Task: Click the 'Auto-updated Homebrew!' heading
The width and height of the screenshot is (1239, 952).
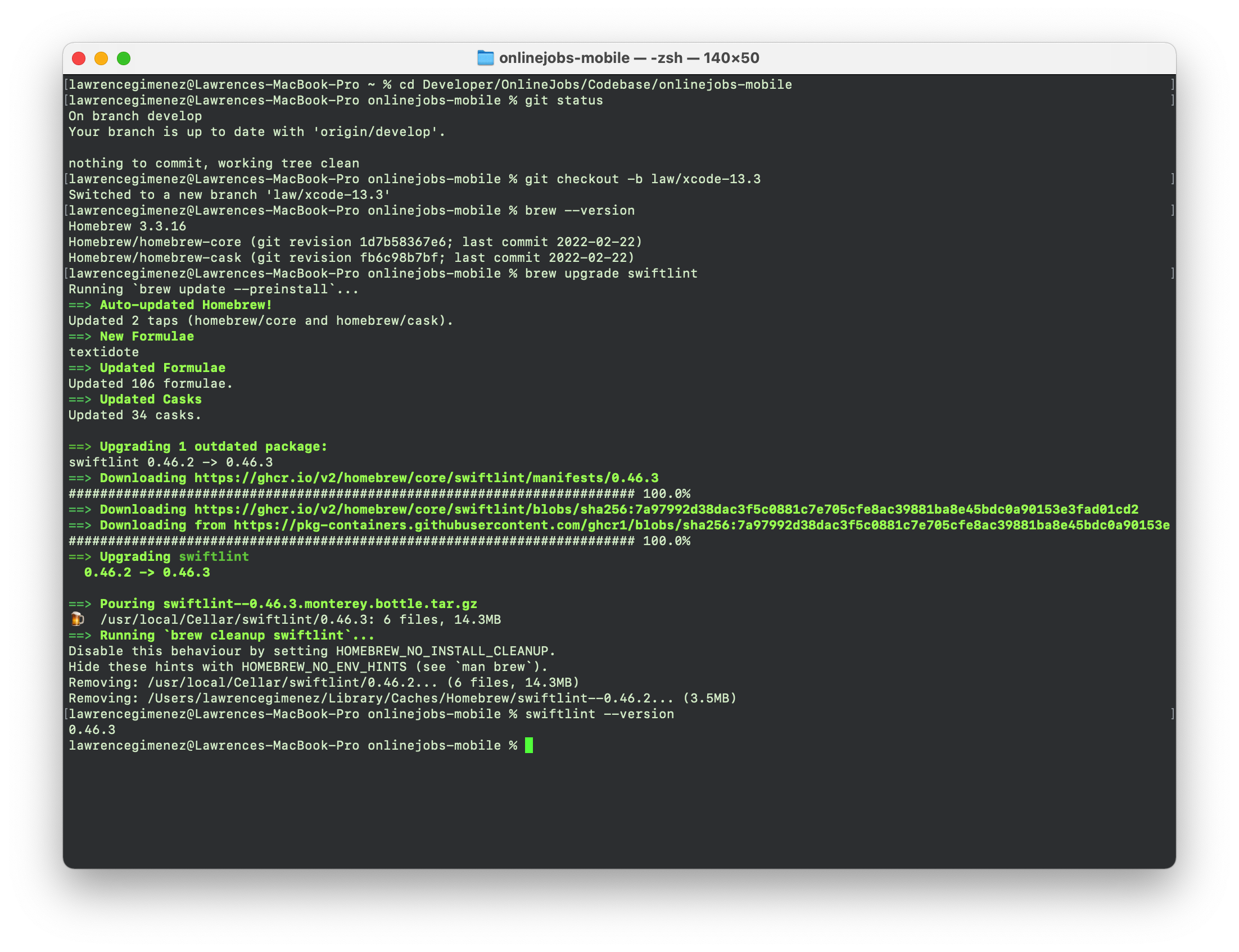Action: 186,305
